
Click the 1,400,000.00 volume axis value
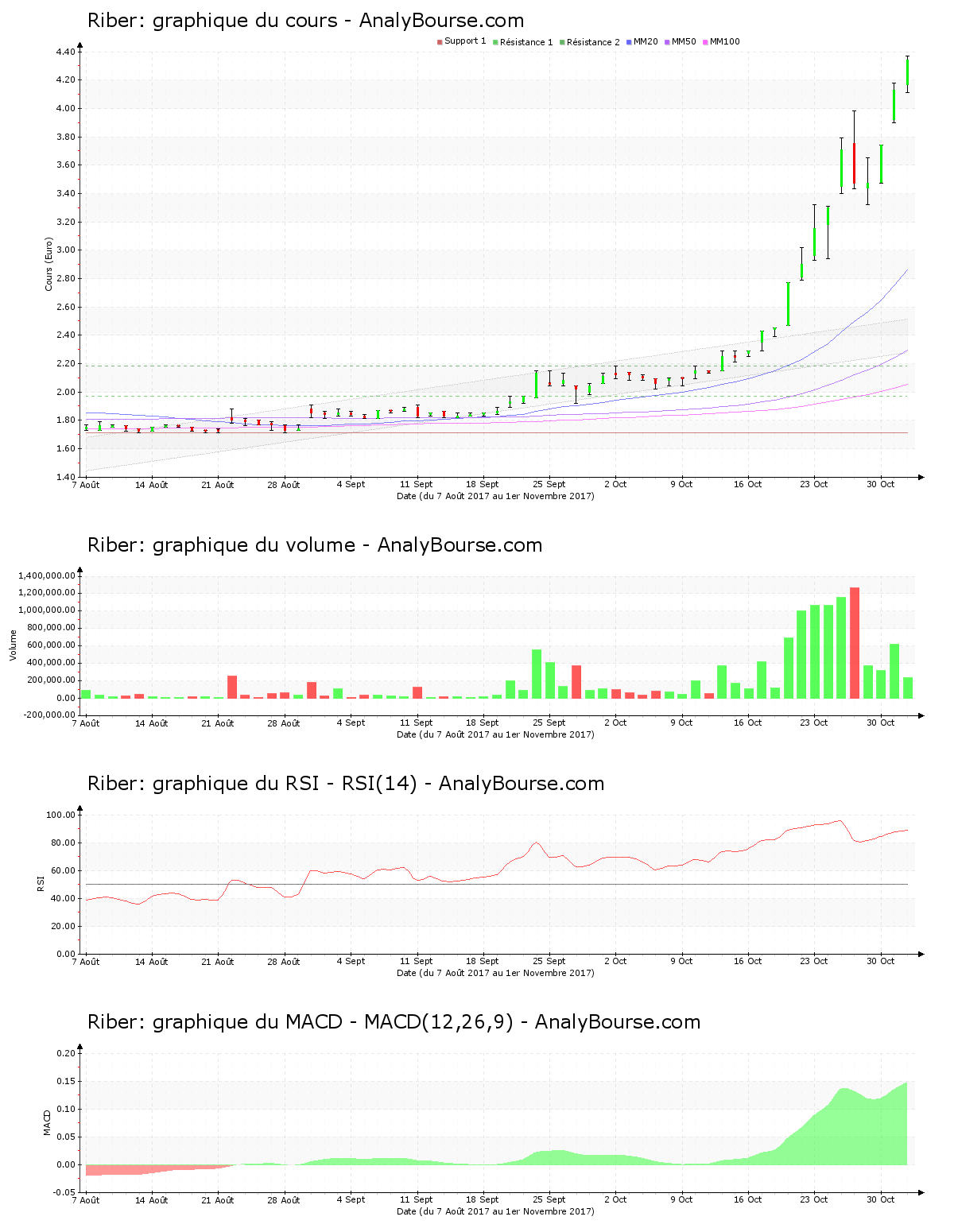tap(48, 575)
